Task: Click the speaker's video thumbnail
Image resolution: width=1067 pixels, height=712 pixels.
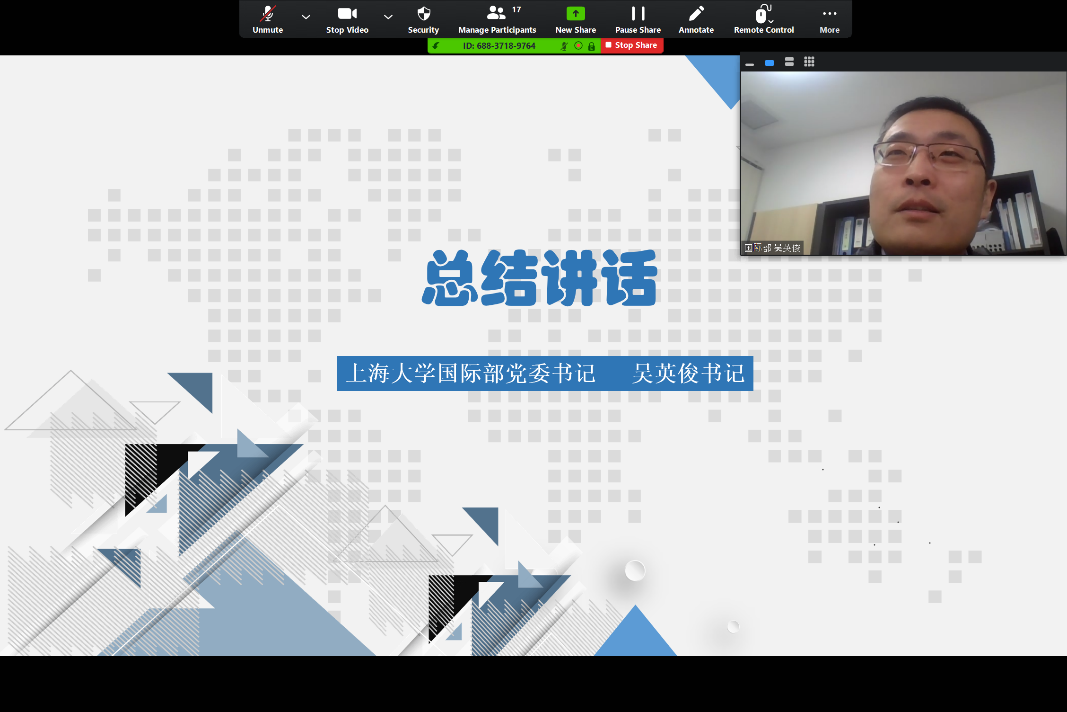Action: tap(903, 160)
